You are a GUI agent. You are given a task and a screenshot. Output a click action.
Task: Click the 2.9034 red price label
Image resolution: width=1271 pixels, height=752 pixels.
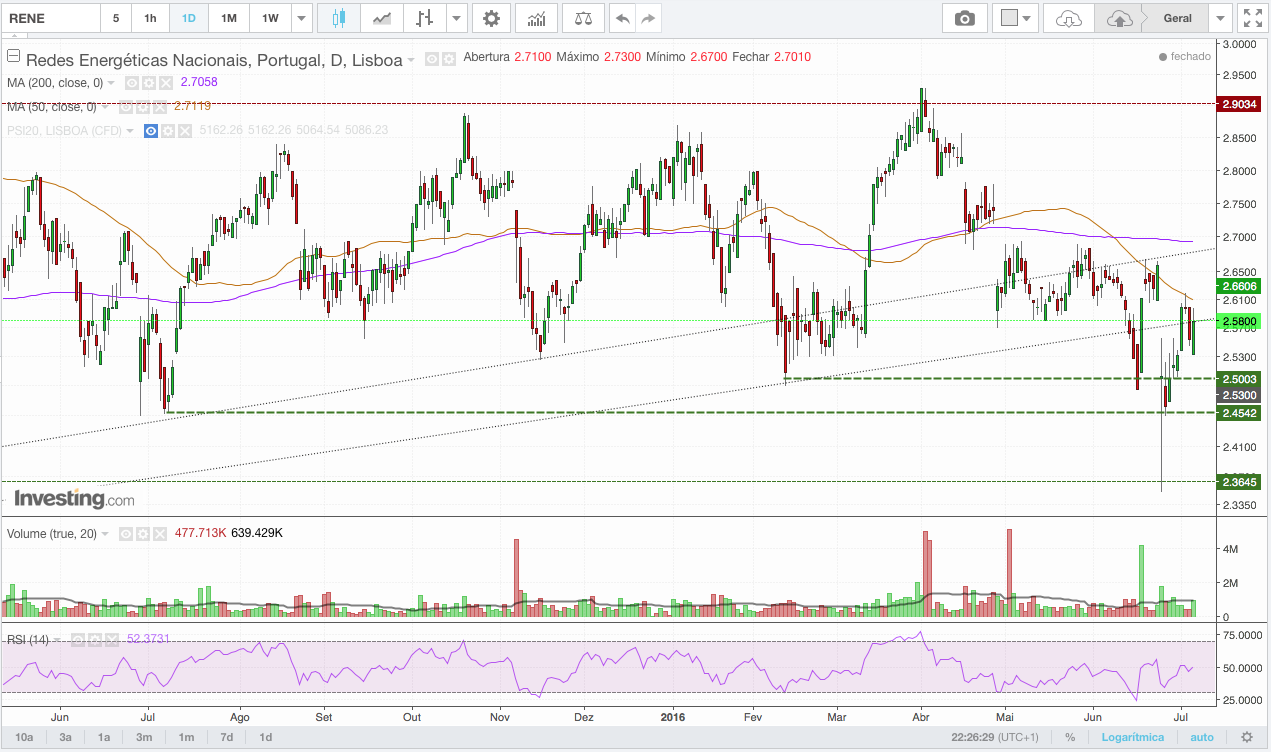click(1239, 103)
